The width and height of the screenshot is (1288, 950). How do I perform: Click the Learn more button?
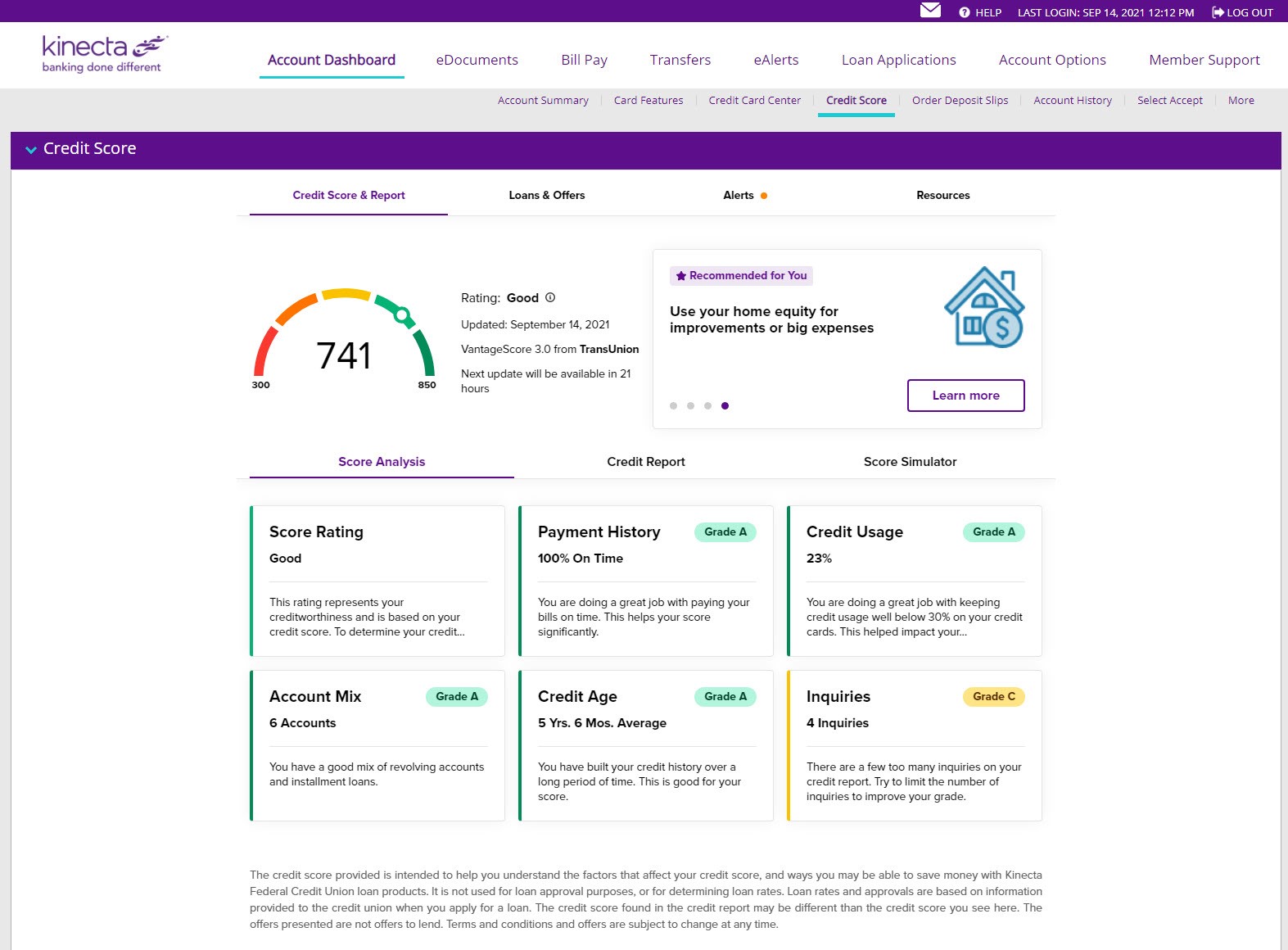pos(965,396)
